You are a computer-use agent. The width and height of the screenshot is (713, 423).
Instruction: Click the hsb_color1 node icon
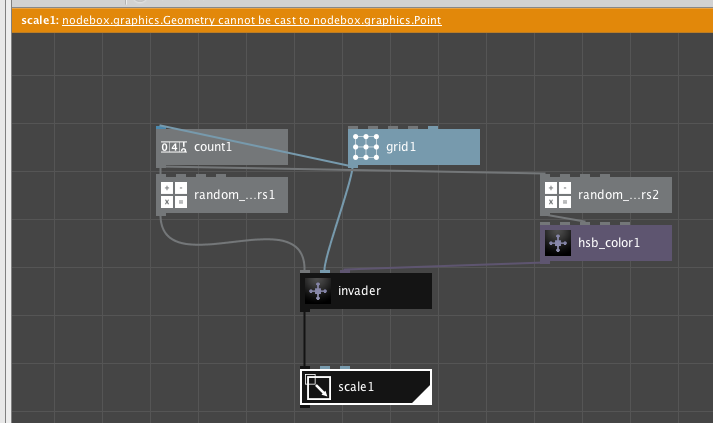point(558,243)
